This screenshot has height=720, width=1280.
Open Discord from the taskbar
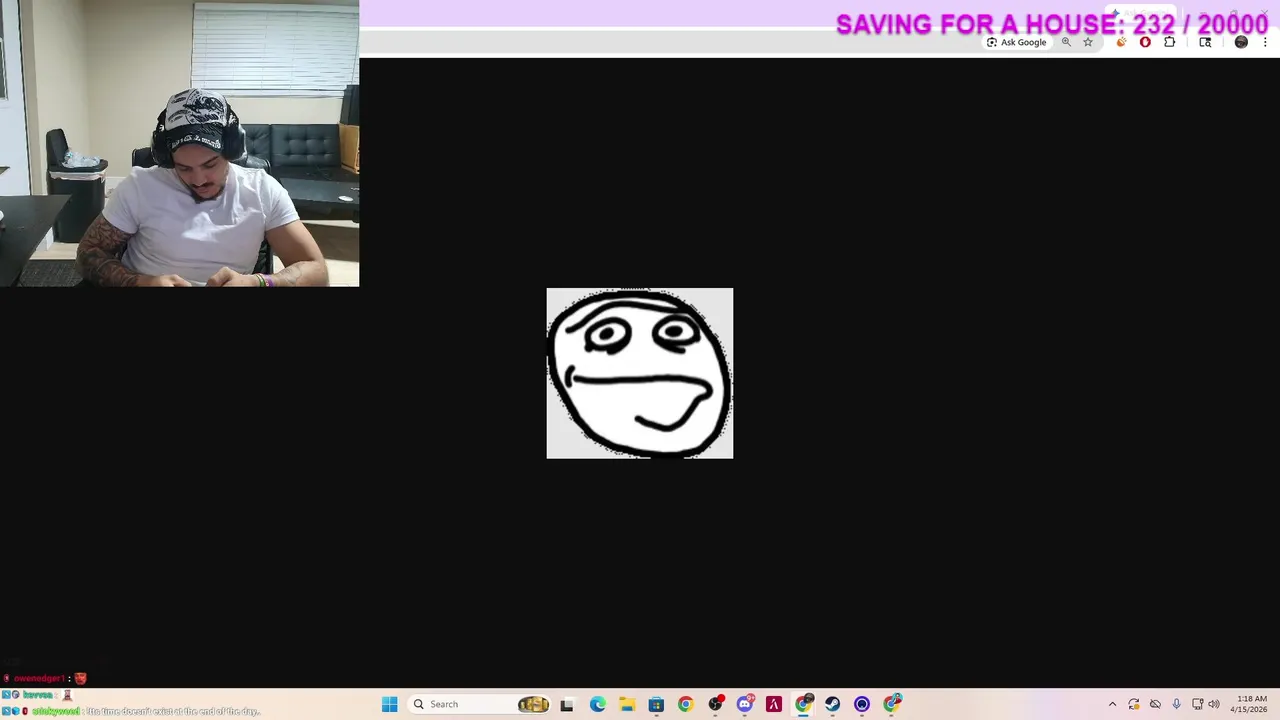point(744,704)
